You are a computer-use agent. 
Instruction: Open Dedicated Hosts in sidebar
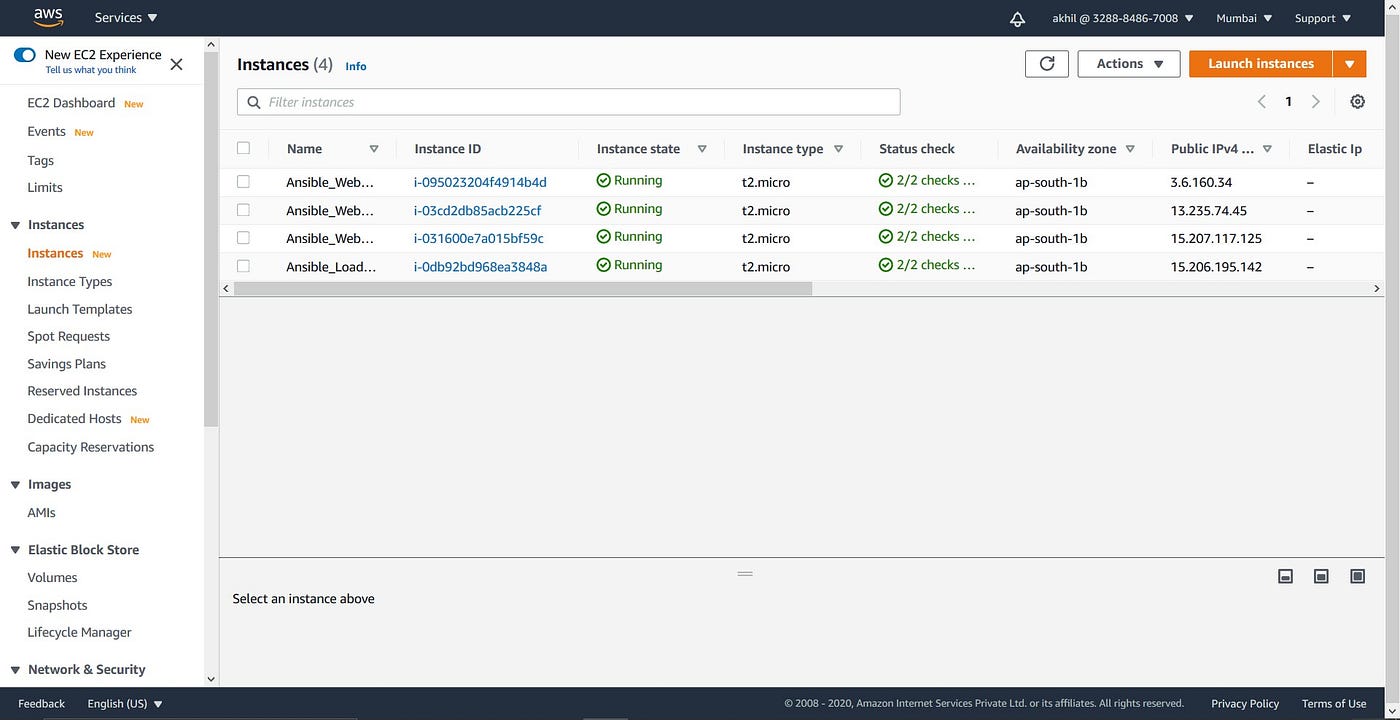[x=74, y=419]
